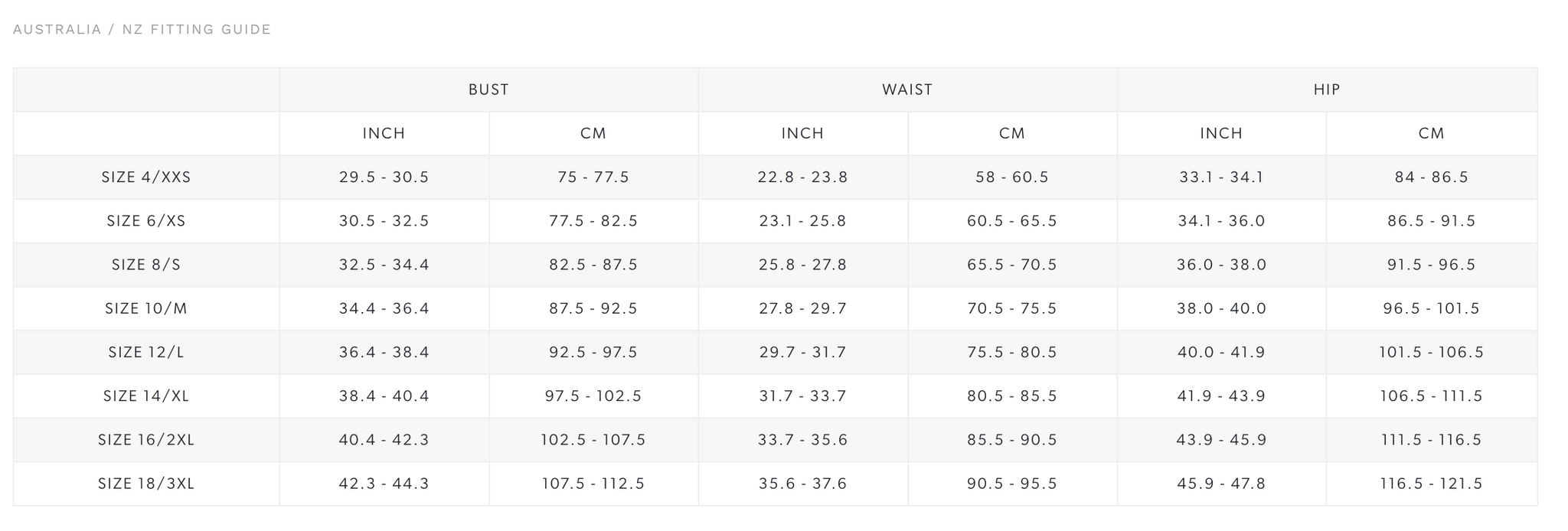Viewport: 1568px width, 531px height.
Task: Select waist inch value 35.6 - 37.6
Action: coord(802,484)
